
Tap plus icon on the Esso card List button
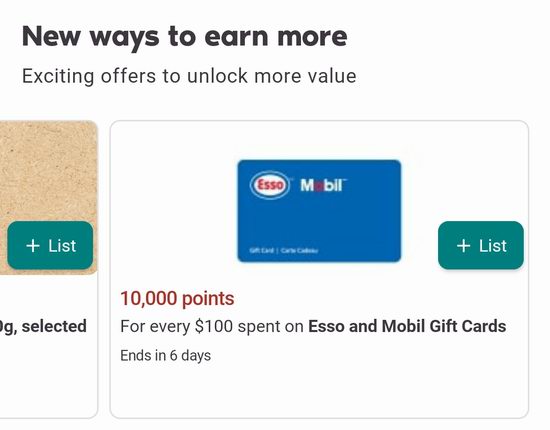(x=463, y=246)
